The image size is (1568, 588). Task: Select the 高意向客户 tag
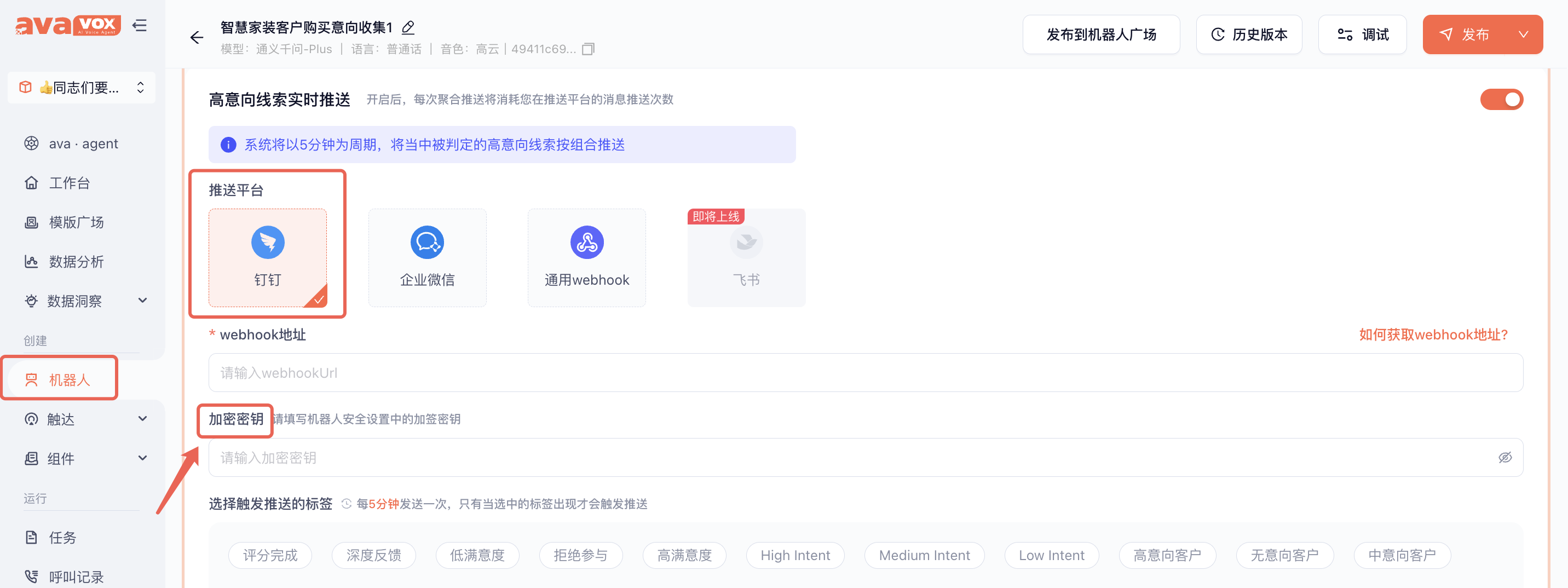point(1167,555)
